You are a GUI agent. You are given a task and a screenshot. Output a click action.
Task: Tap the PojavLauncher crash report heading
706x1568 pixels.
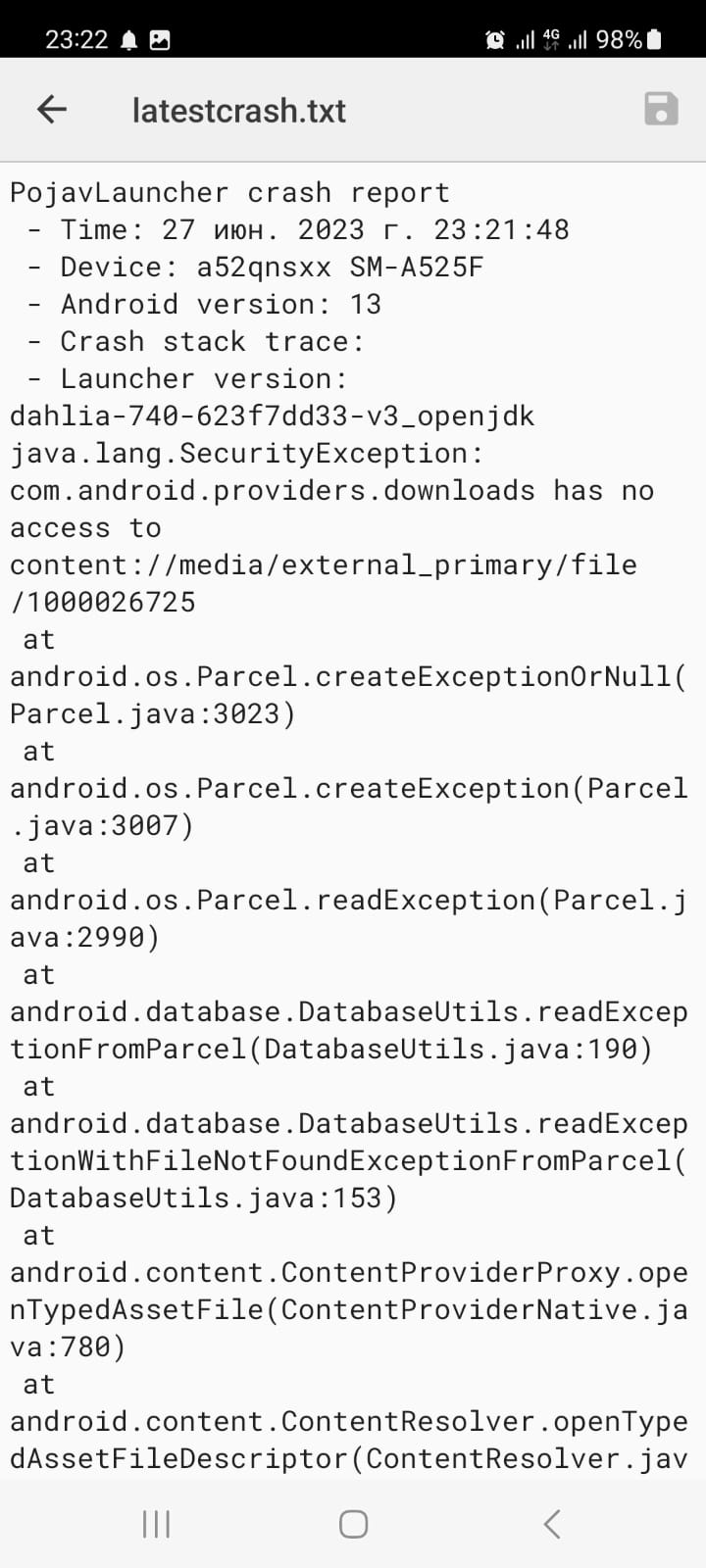(228, 192)
